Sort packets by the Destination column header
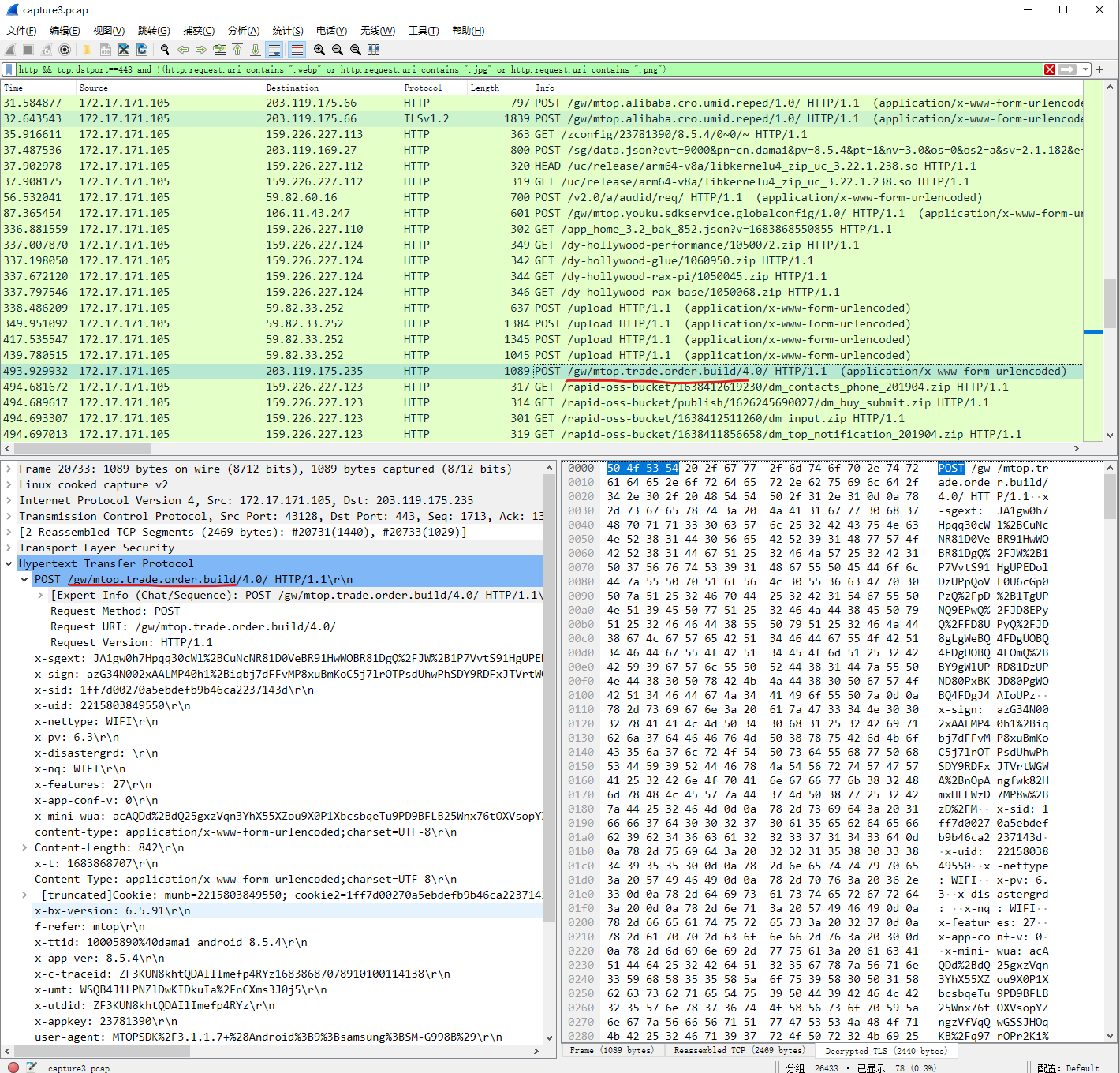 [331, 88]
